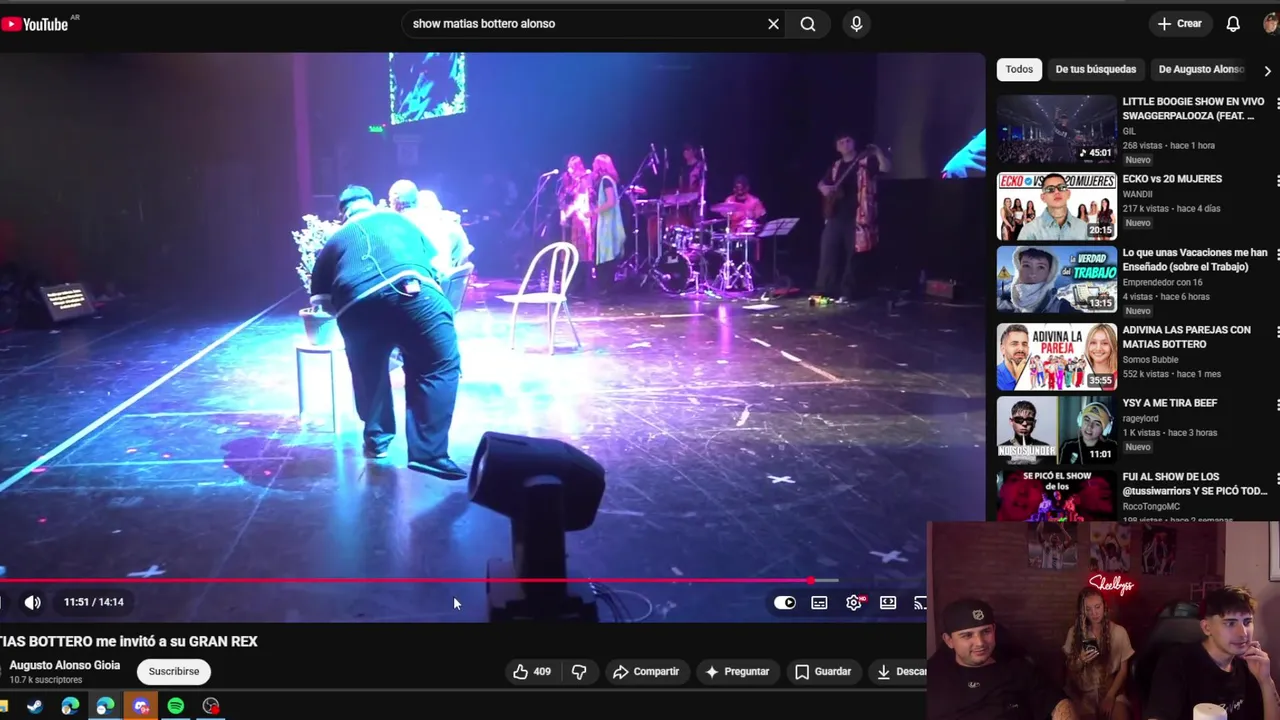Subscribe with Suscribirse button
This screenshot has height=720, width=1280.
pyautogui.click(x=174, y=672)
